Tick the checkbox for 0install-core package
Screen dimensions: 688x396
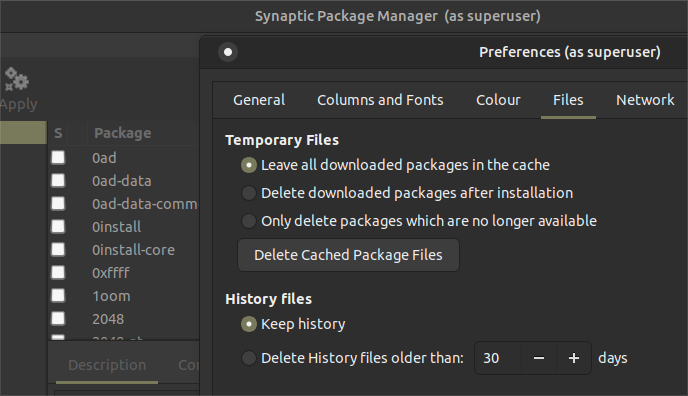(58, 250)
